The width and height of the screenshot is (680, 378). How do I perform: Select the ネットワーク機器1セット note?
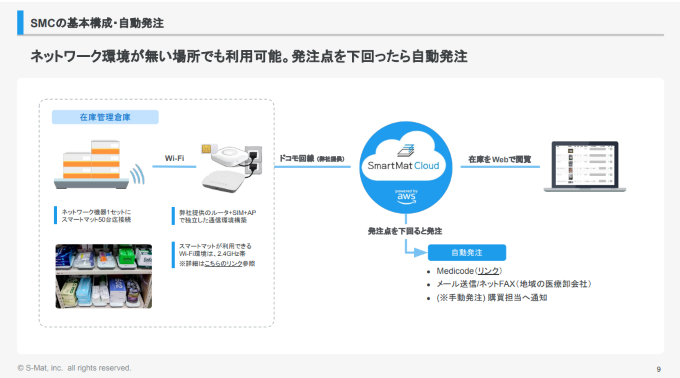96,216
